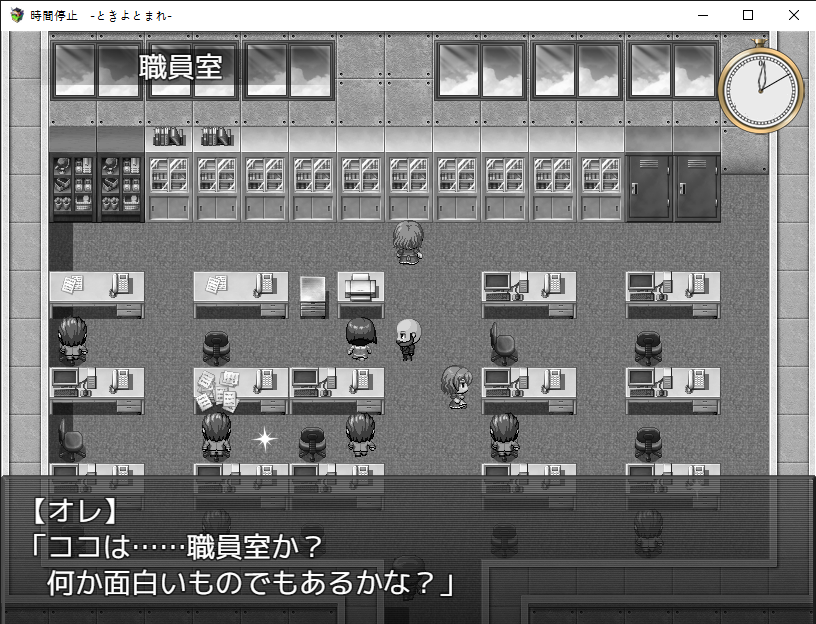Click the speaker name 【オレ】
Screen dimensions: 816x624
click(x=74, y=511)
